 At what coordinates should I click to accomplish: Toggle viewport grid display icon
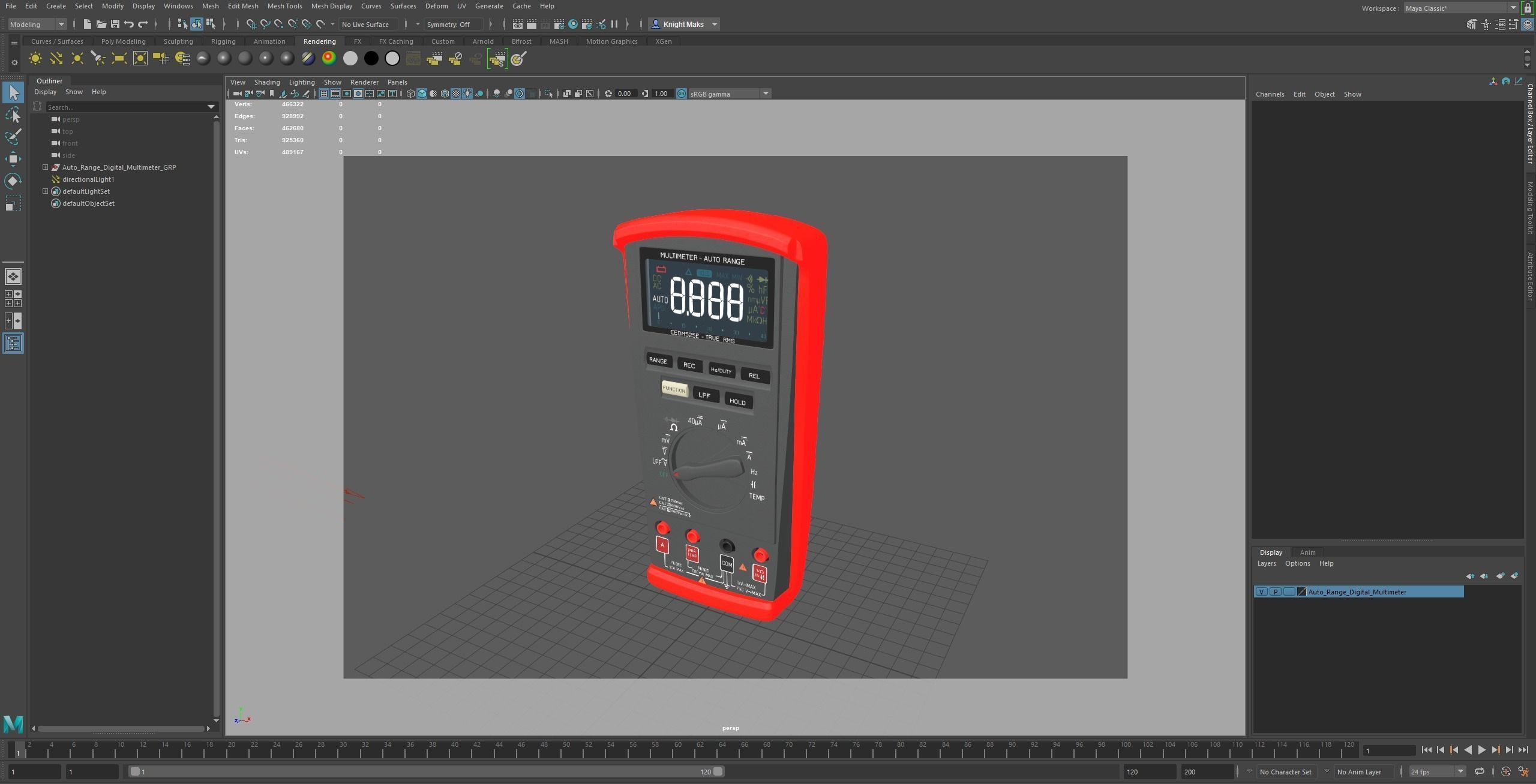pos(324,94)
